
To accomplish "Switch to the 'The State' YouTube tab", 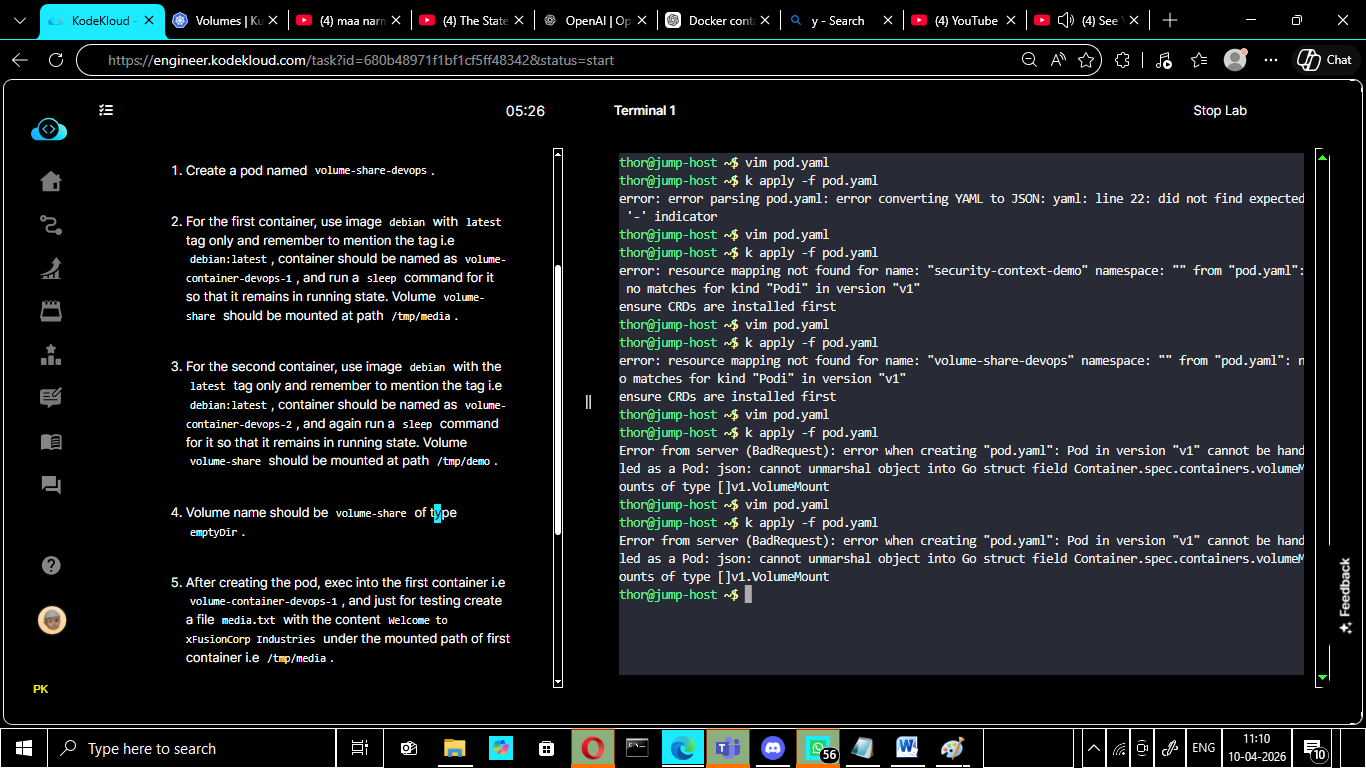I will pos(472,20).
